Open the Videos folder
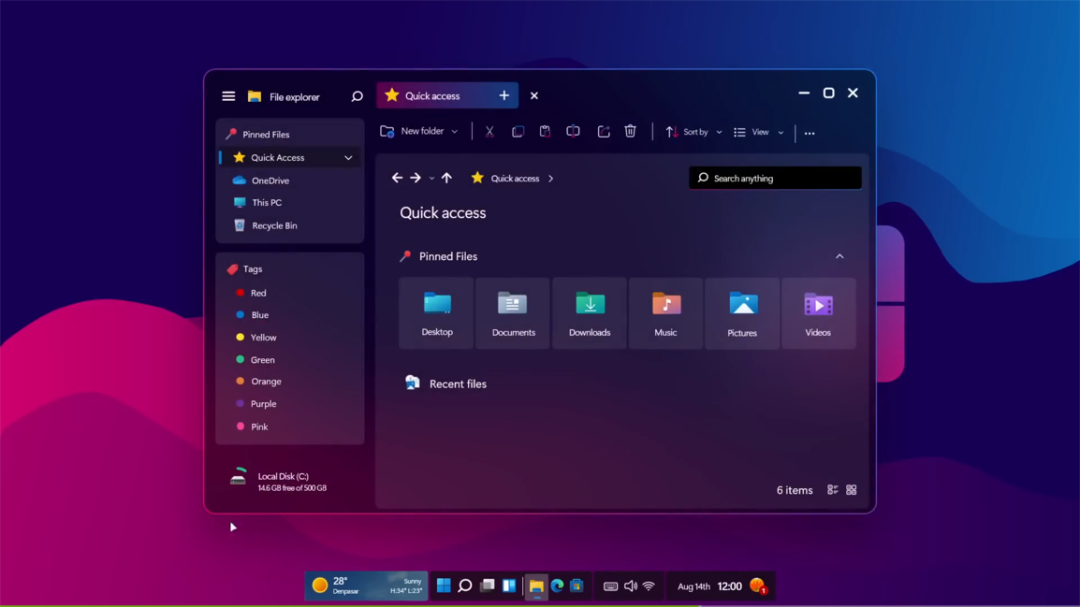 click(x=818, y=313)
